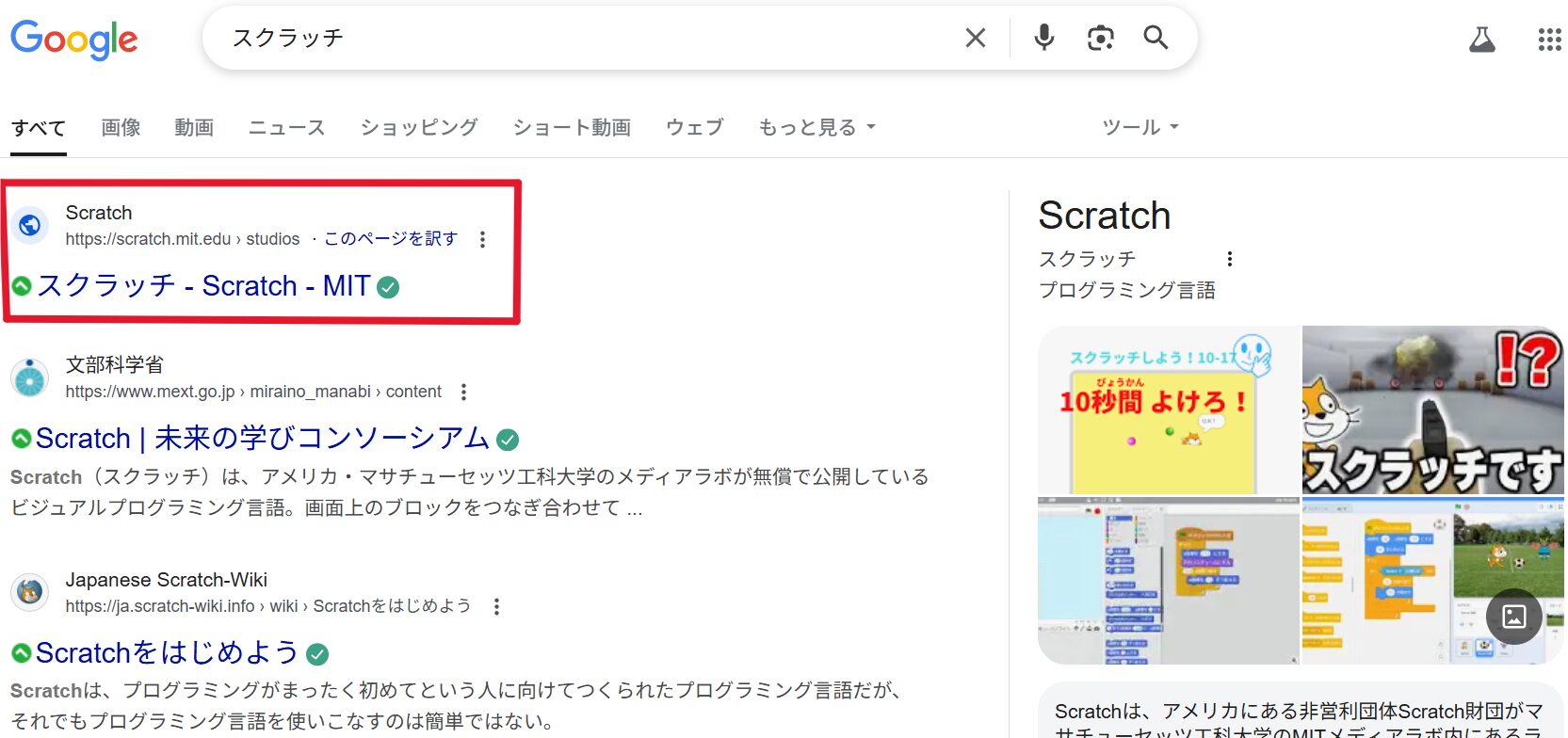Image resolution: width=1568 pixels, height=738 pixels.
Task: Click green safety icon before Scratchをはじめよう
Action: pos(22,652)
